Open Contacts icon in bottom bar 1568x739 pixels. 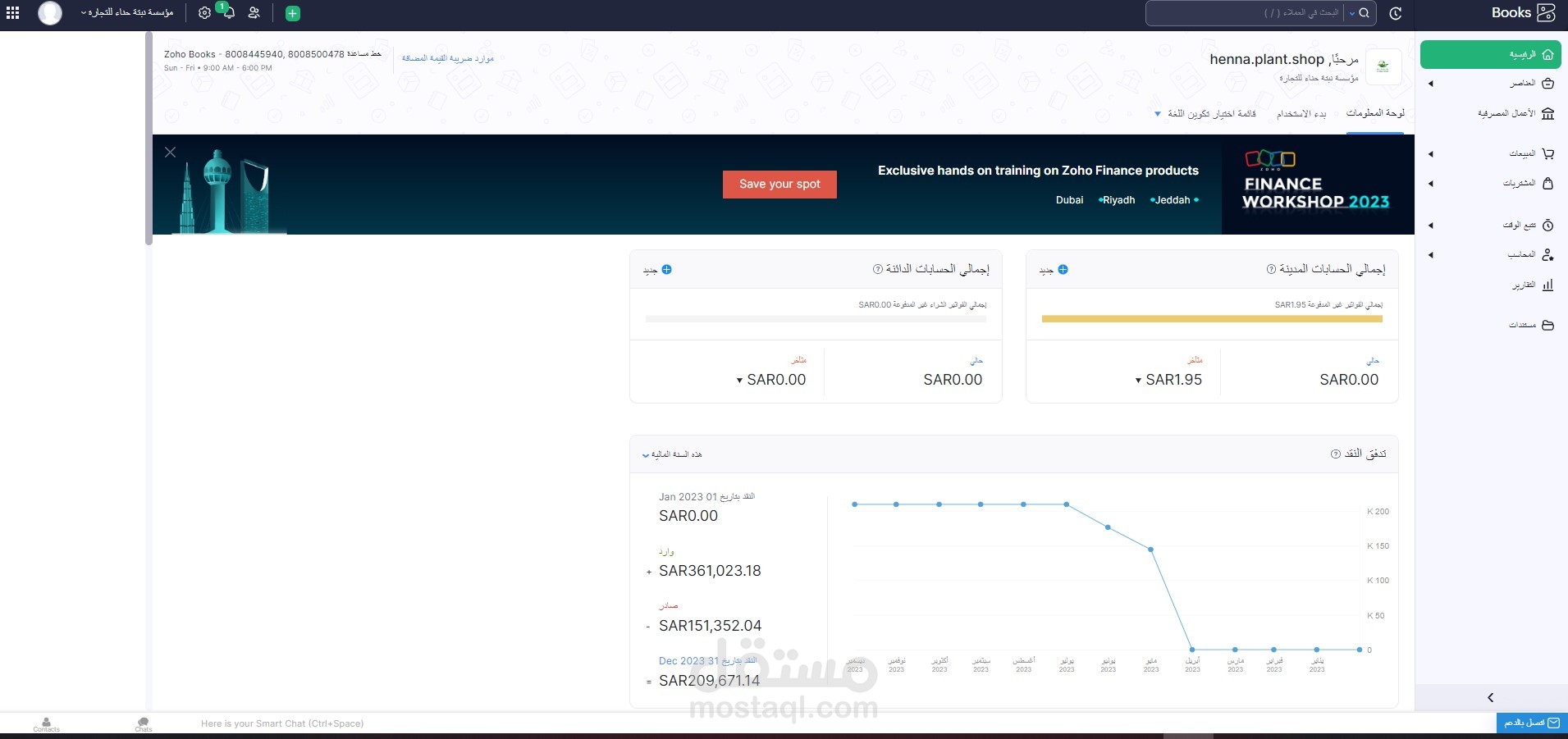46,724
